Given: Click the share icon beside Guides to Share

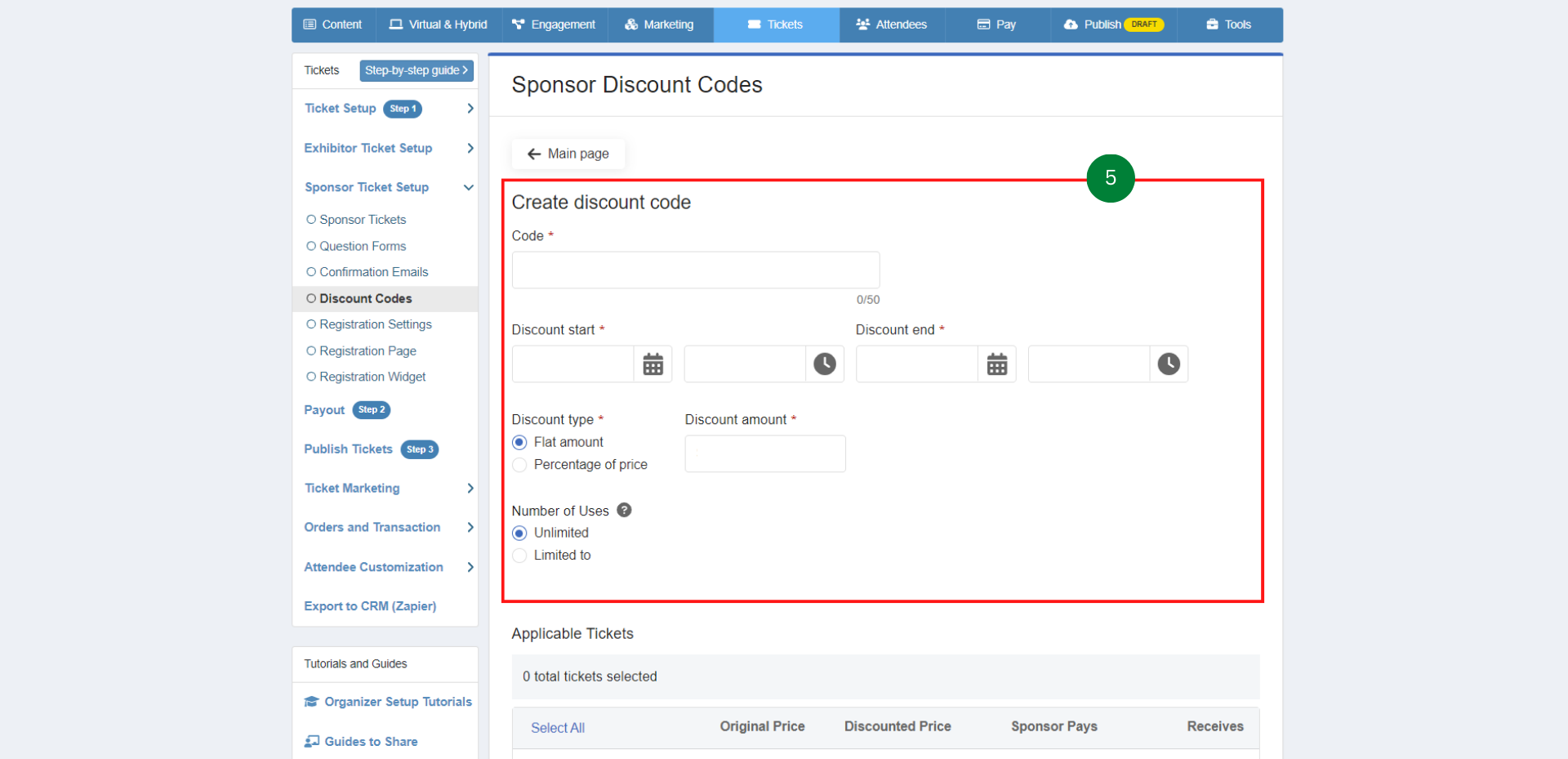Looking at the screenshot, I should (311, 741).
